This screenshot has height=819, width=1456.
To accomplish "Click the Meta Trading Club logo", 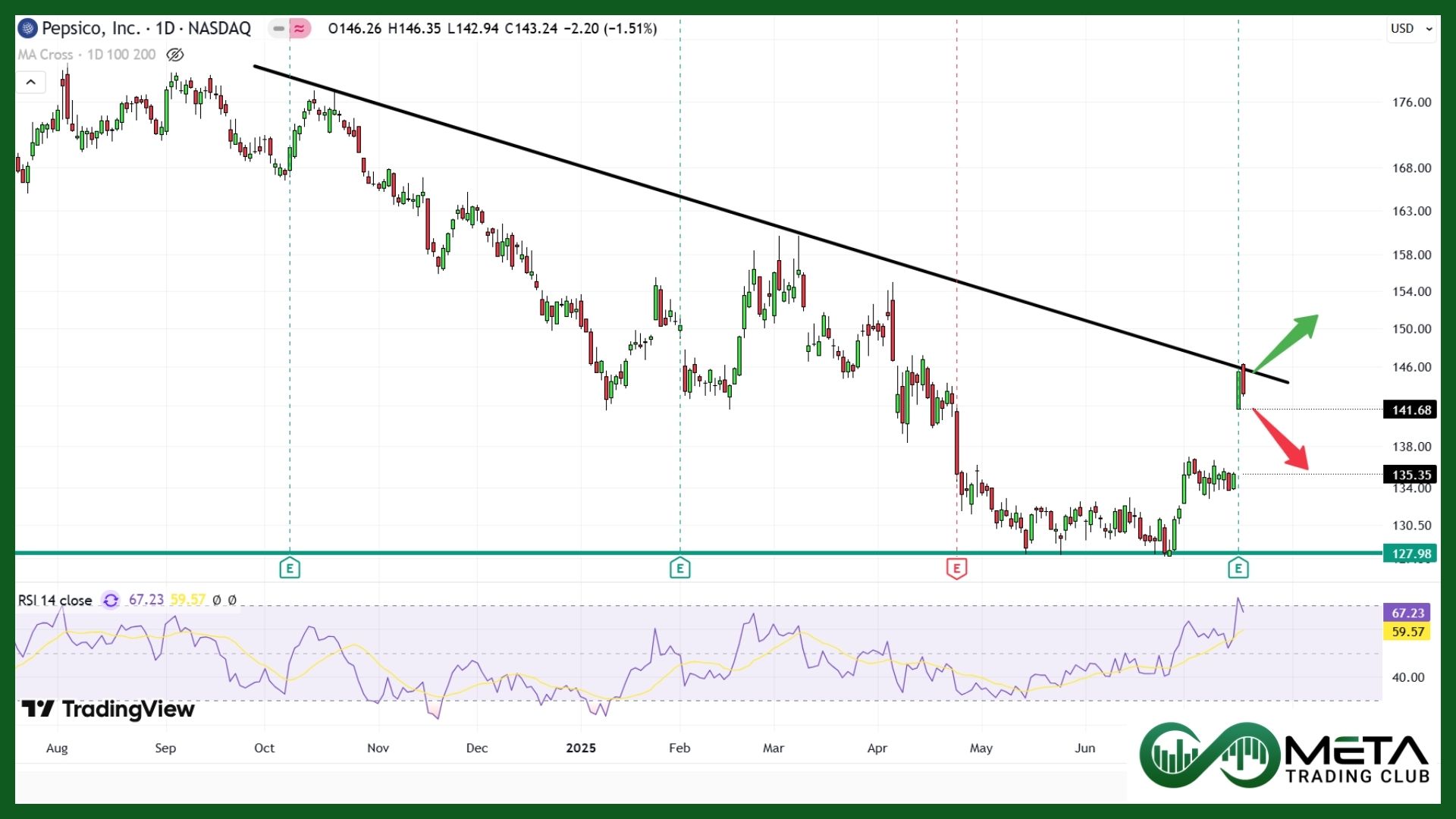I will pos(1284,756).
